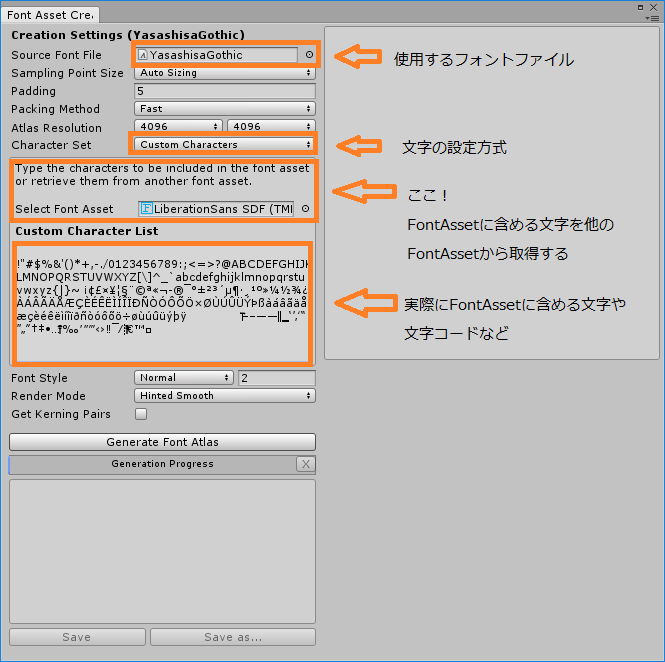Close the Font Asset Creator window
Viewport: 665px width, 662px height.
(654, 7)
